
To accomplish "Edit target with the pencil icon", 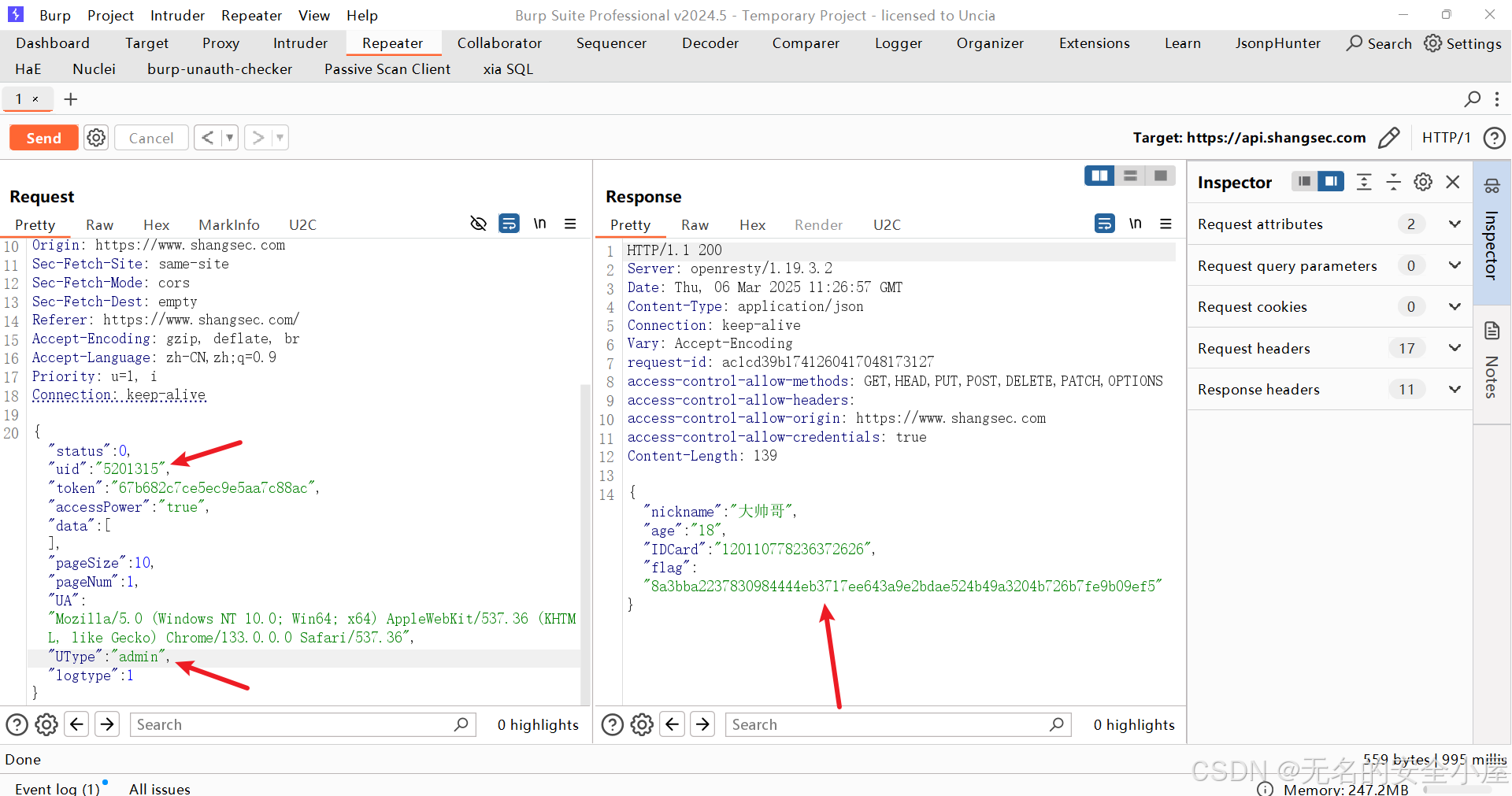I will point(1388,138).
